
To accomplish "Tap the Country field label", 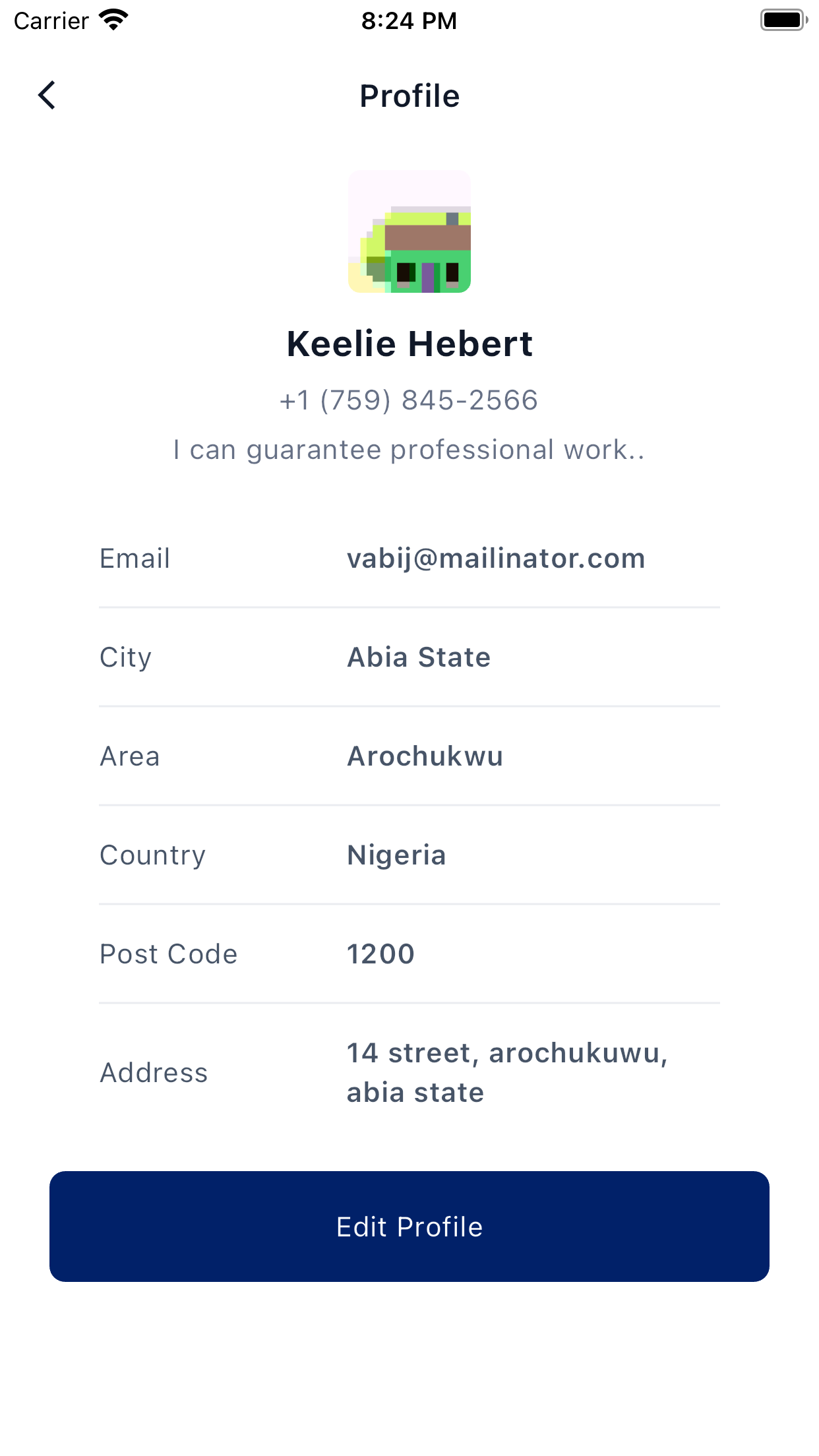I will click(x=153, y=855).
